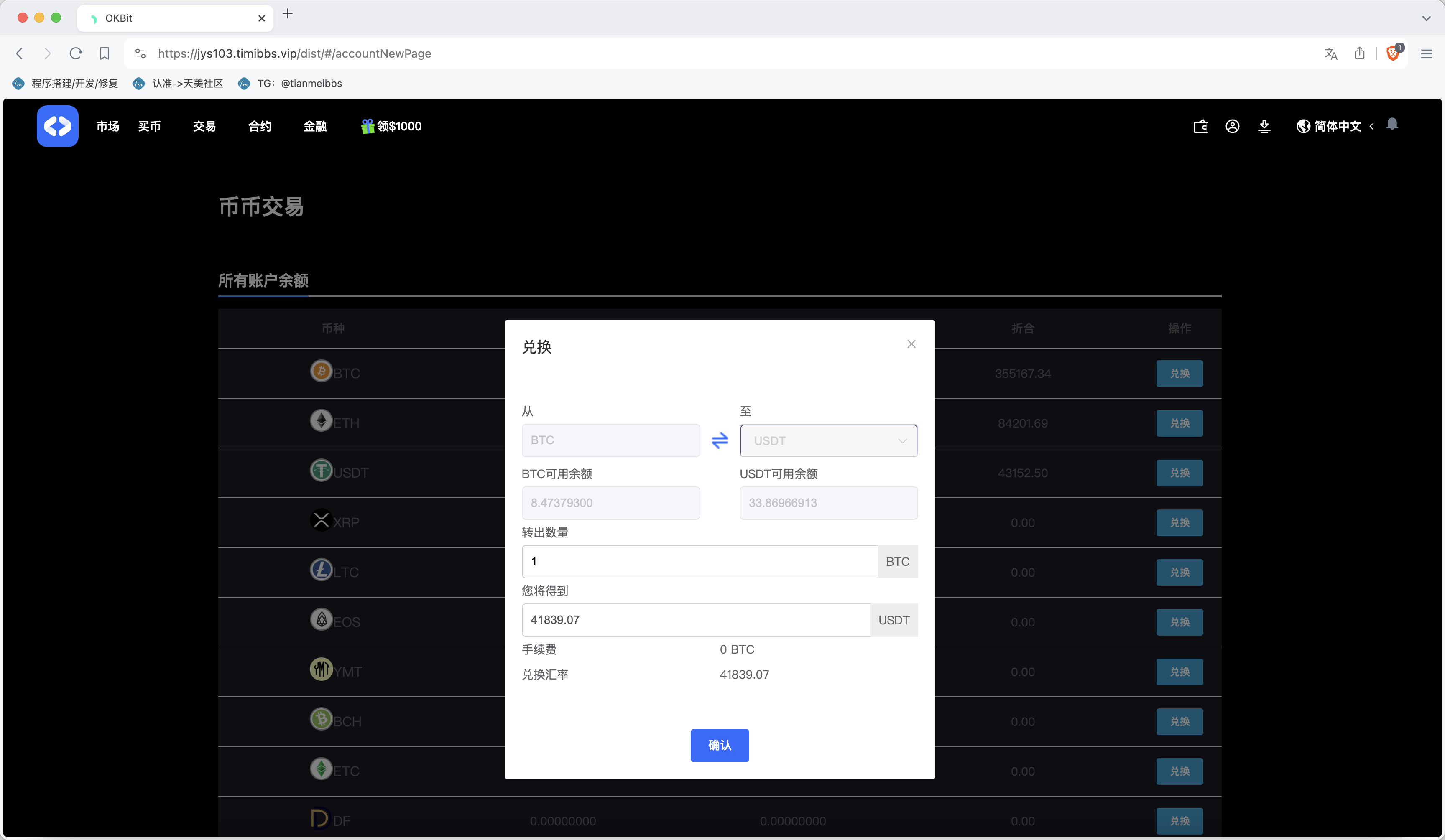Click browser back arrow
This screenshot has width=1445, height=840.
[x=20, y=53]
